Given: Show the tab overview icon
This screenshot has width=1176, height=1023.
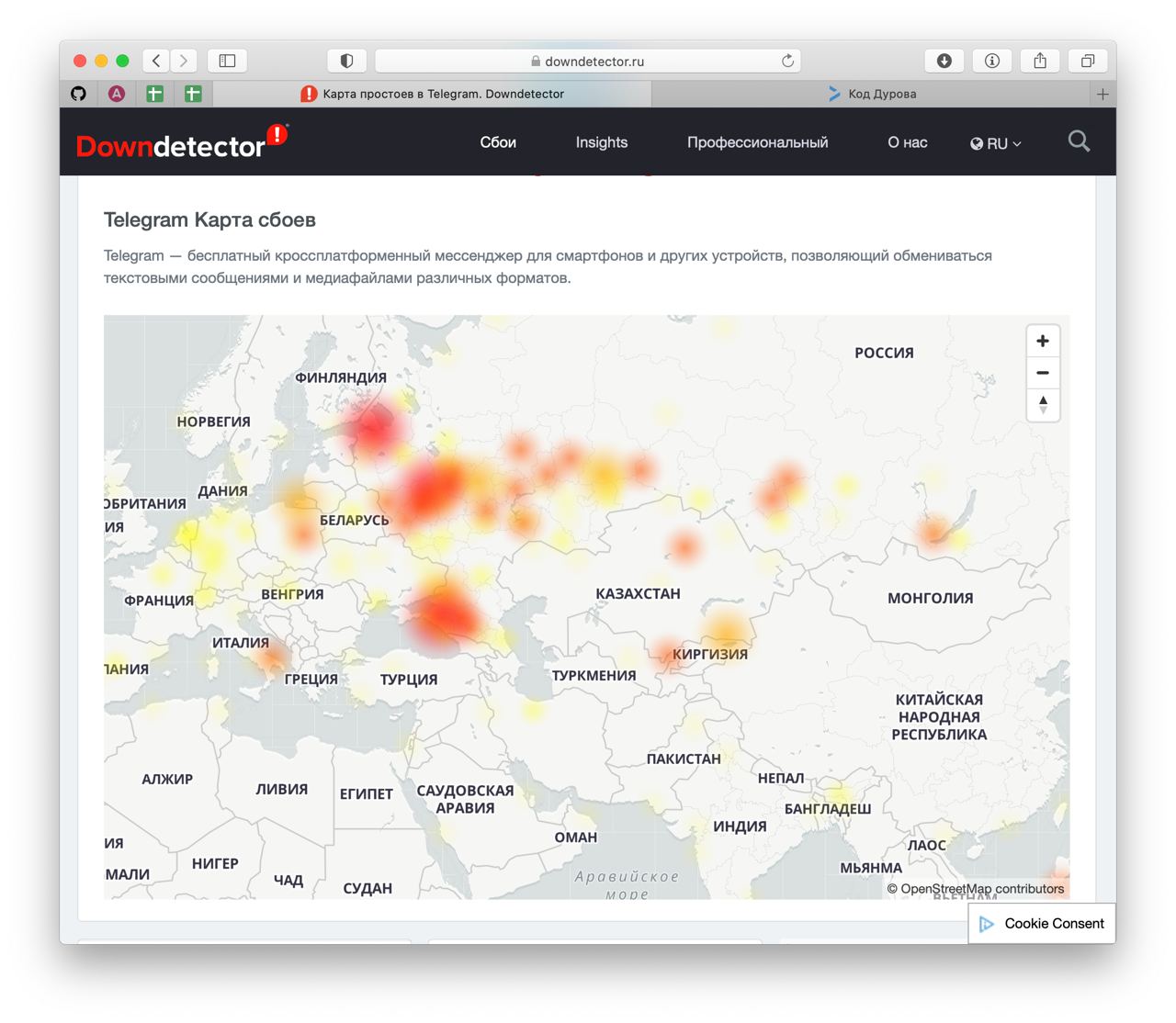Looking at the screenshot, I should click(1088, 61).
